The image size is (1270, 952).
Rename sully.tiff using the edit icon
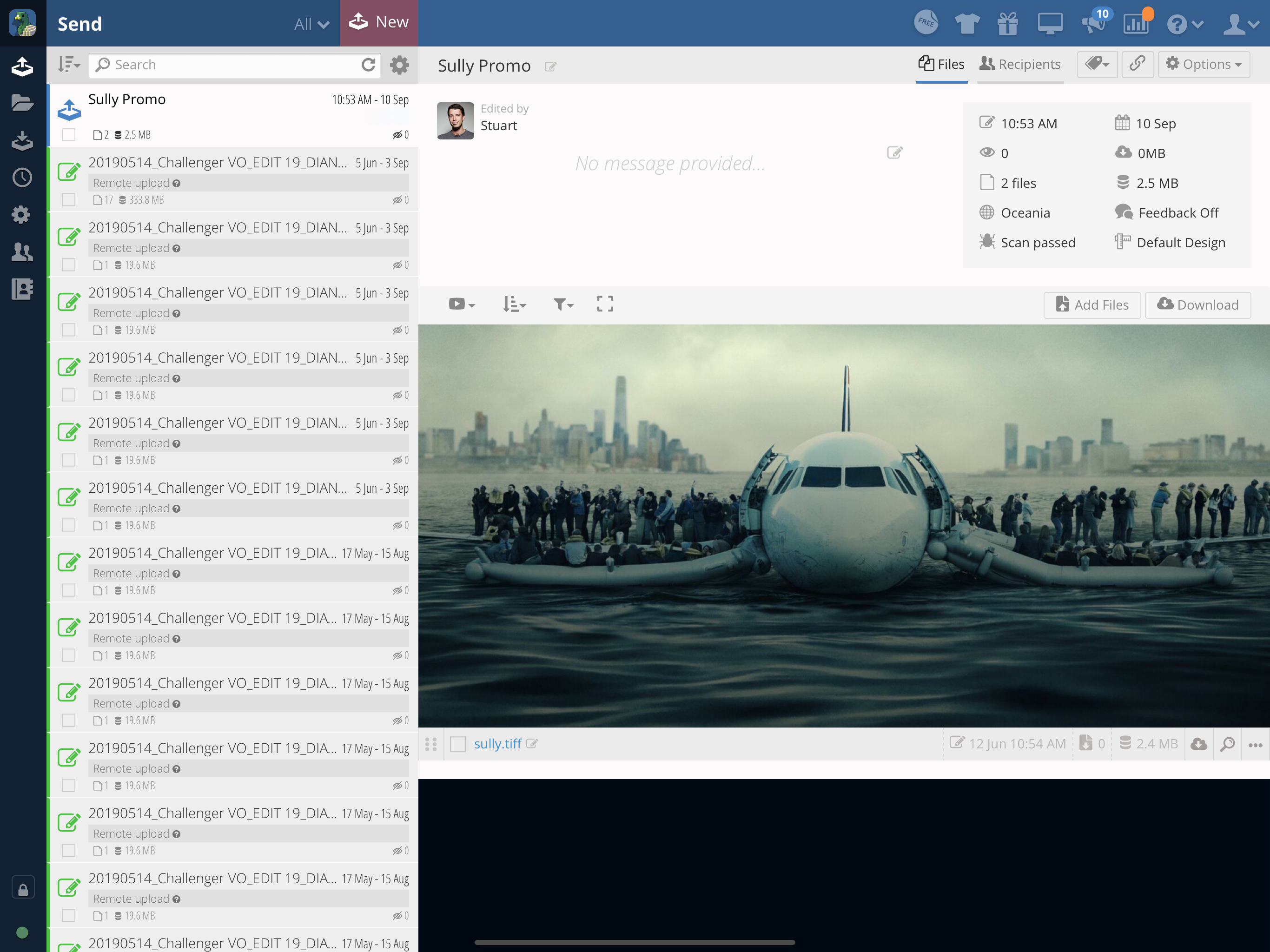(532, 744)
